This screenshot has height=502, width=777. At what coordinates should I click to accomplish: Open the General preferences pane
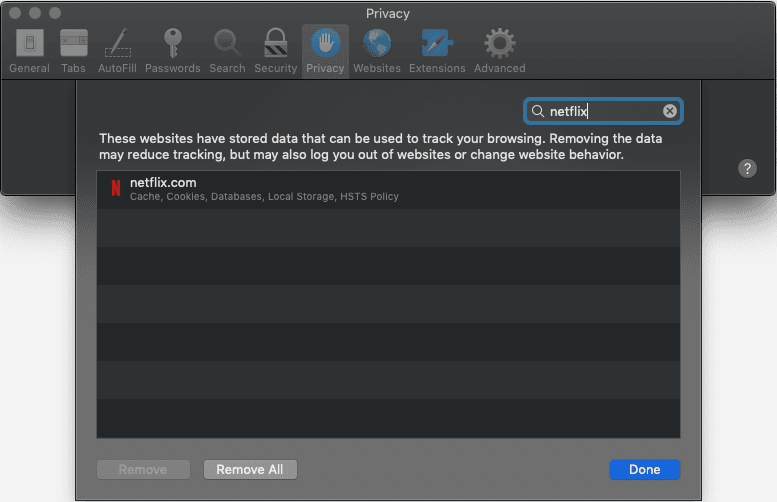(29, 52)
